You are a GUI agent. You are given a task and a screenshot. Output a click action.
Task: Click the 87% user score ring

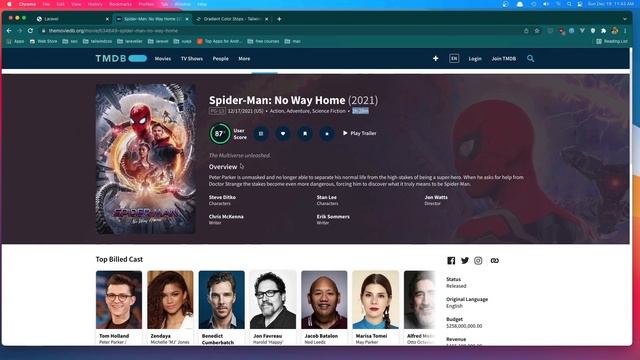point(220,133)
